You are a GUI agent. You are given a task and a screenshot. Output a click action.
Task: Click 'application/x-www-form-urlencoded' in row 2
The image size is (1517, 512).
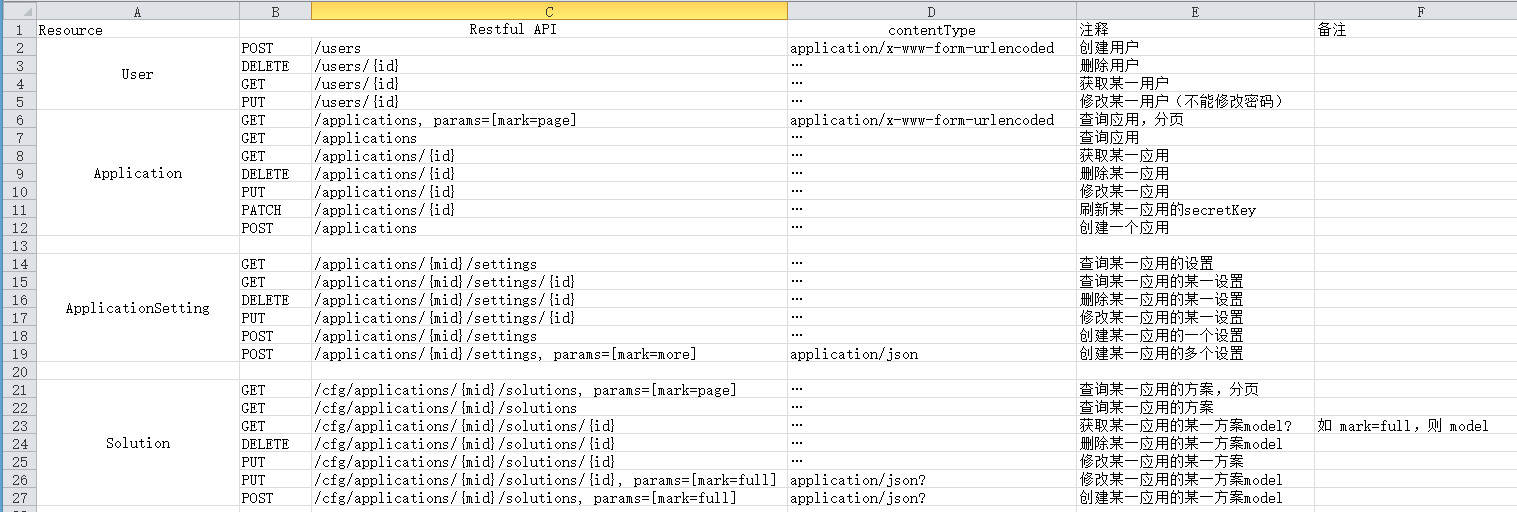point(932,48)
